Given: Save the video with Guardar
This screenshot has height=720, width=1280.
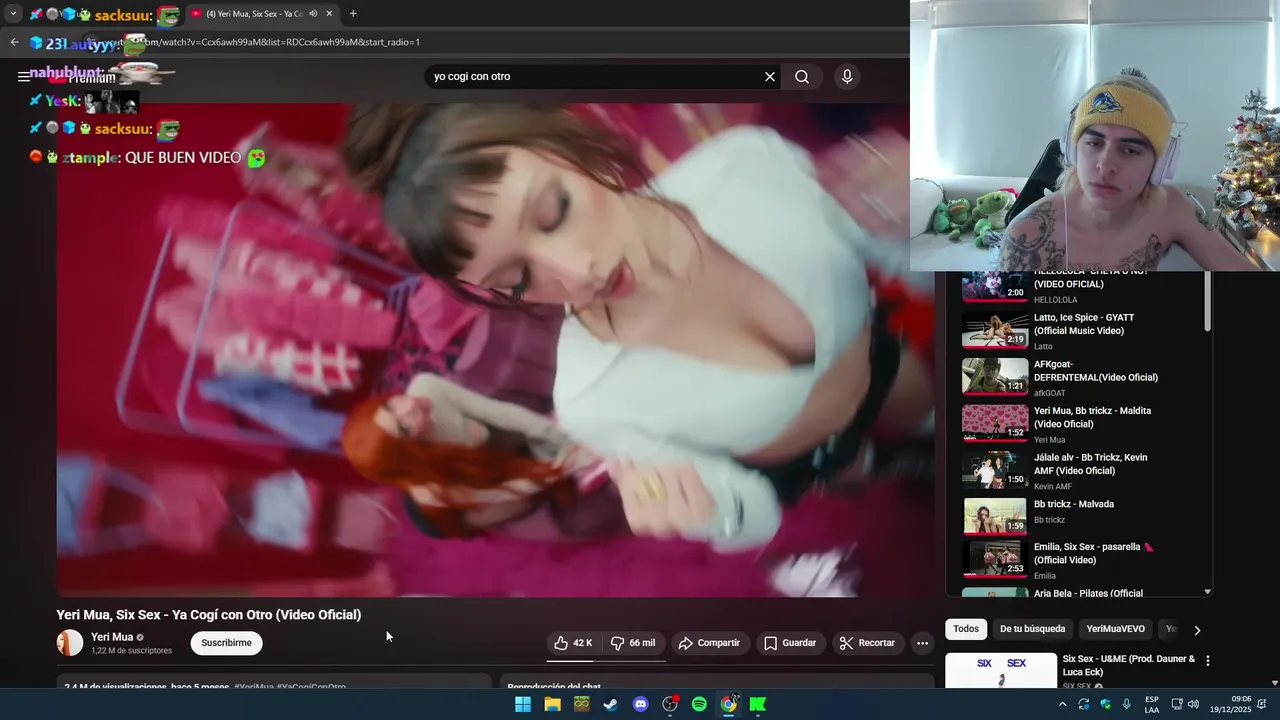Looking at the screenshot, I should [790, 643].
